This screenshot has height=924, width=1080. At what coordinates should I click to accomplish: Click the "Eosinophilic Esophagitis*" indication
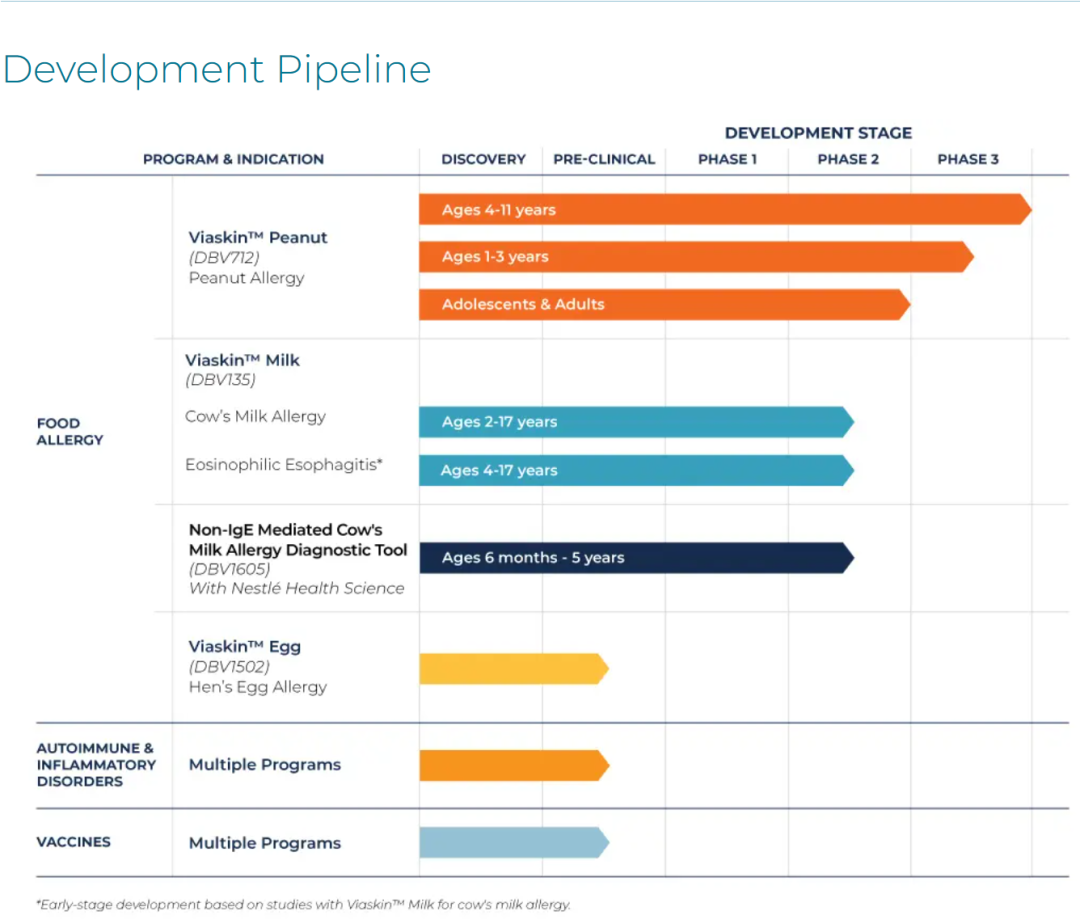(x=284, y=465)
